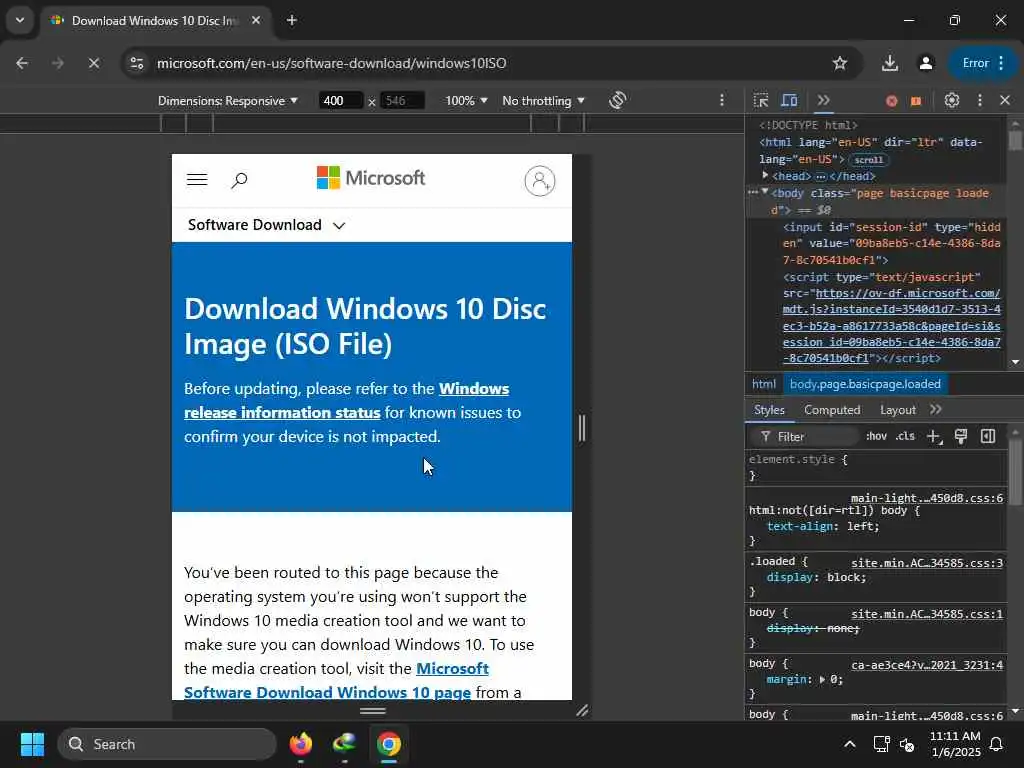Switch to the Styles tab
The height and width of the screenshot is (768, 1024).
[x=769, y=409]
